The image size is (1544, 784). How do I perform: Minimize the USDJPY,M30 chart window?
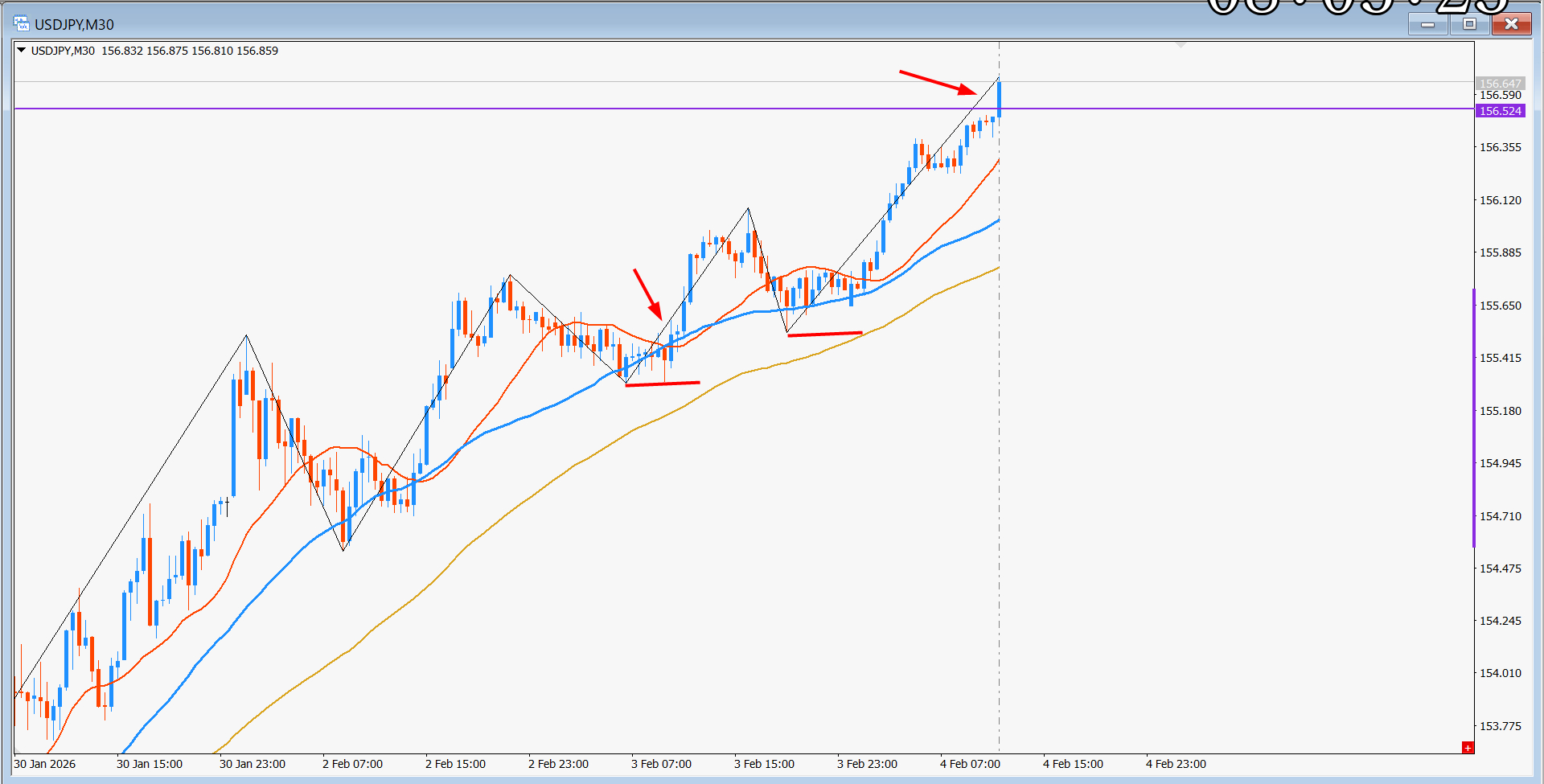(x=1428, y=24)
